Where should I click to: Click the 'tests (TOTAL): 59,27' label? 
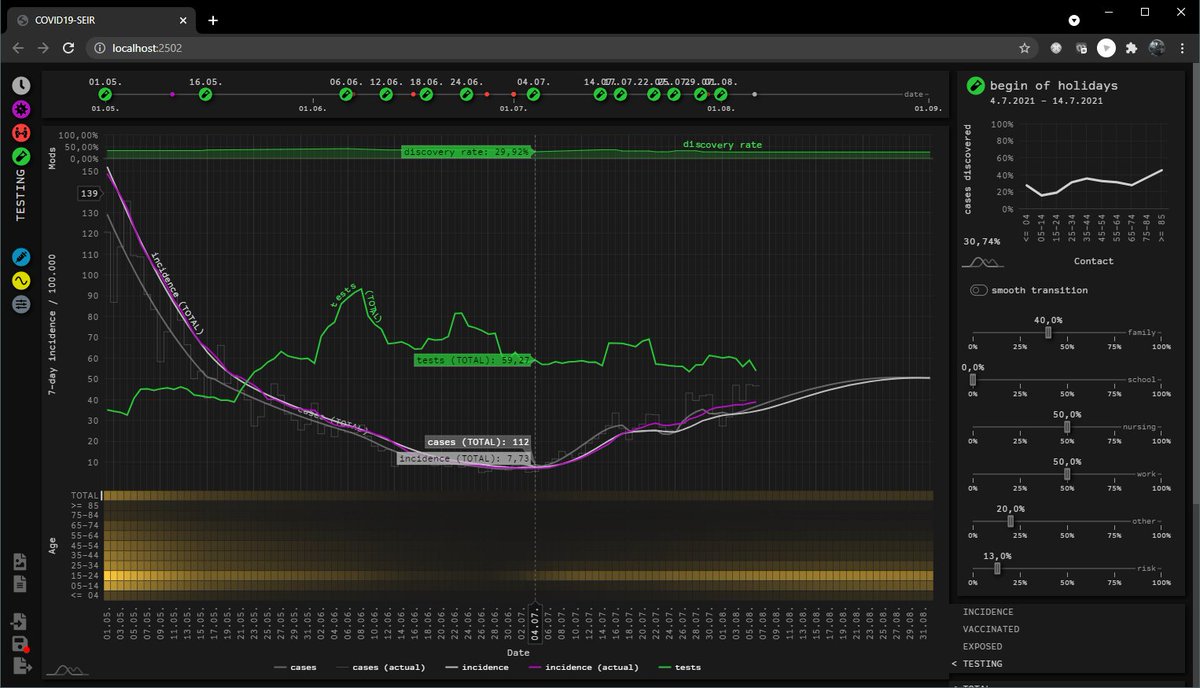coord(473,360)
